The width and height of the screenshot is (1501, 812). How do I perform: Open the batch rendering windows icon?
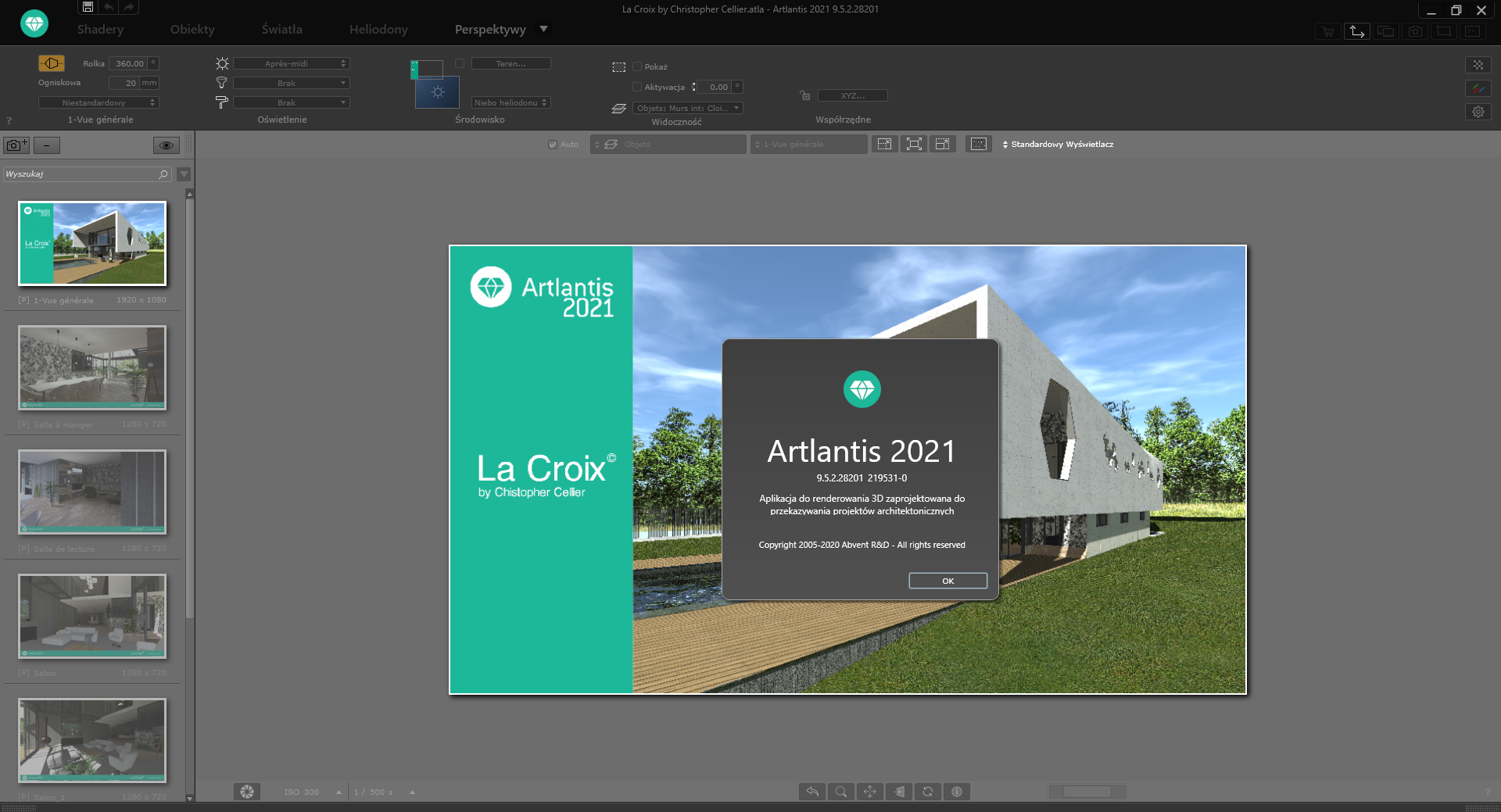tap(1386, 31)
